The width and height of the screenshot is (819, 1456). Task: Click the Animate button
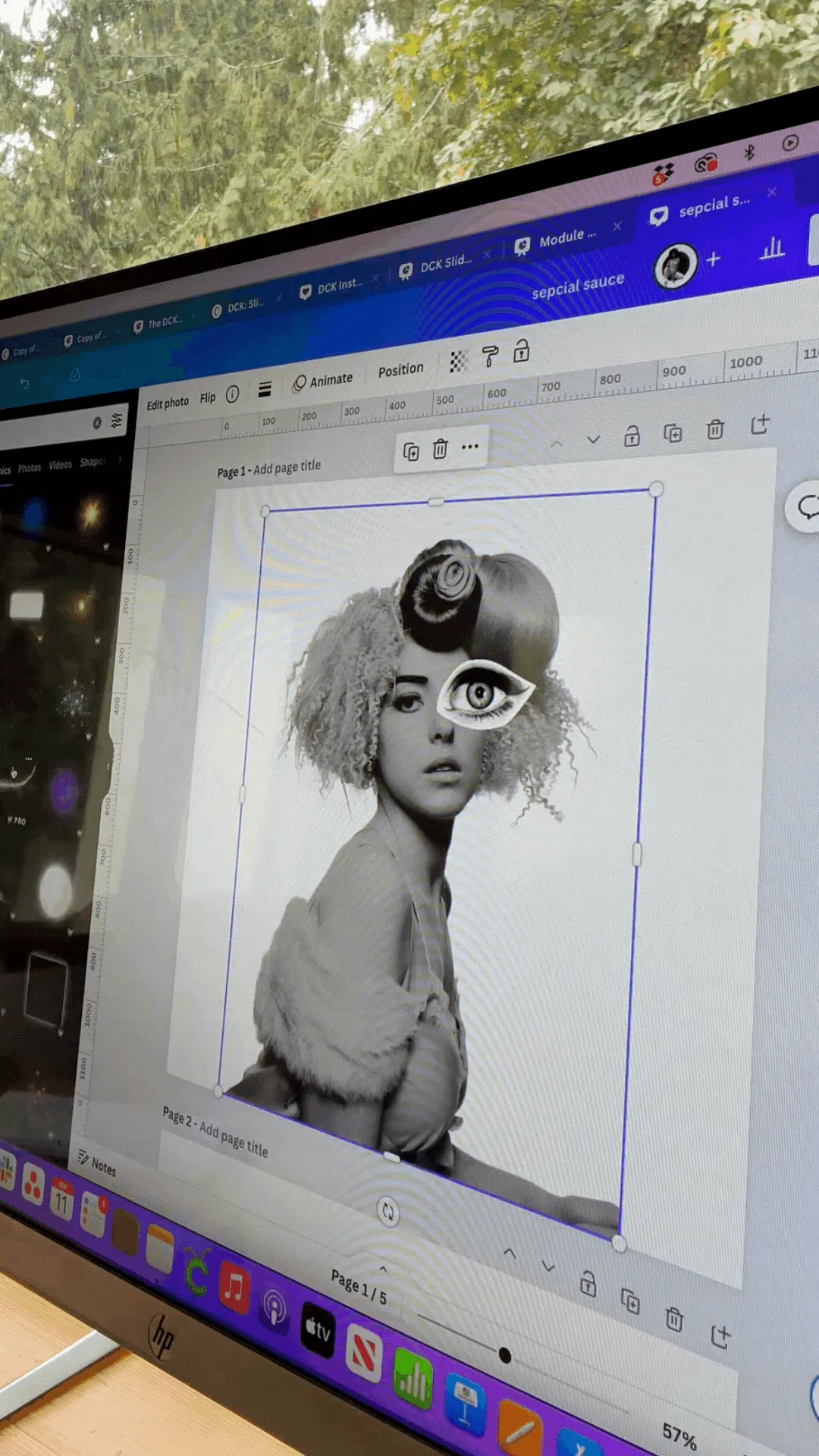tap(323, 381)
